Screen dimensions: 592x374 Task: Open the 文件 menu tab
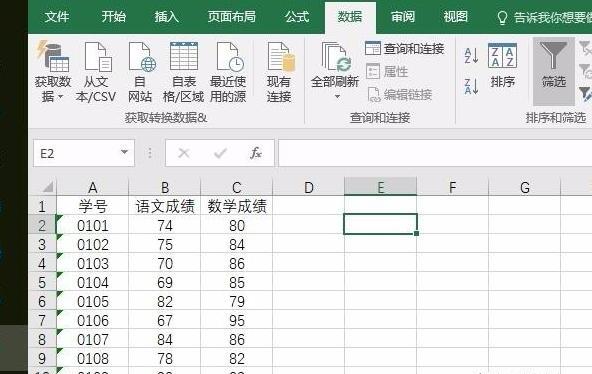click(57, 17)
